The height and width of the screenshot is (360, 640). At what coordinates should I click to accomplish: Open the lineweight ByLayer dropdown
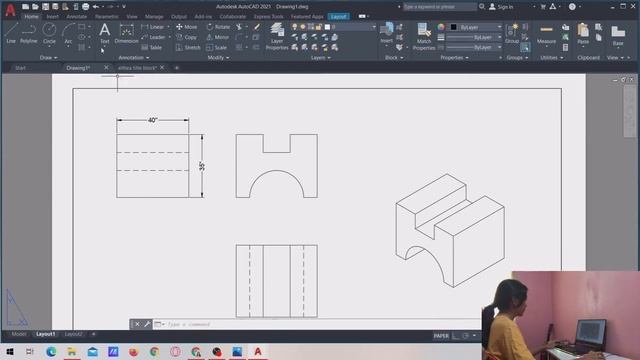tap(474, 37)
